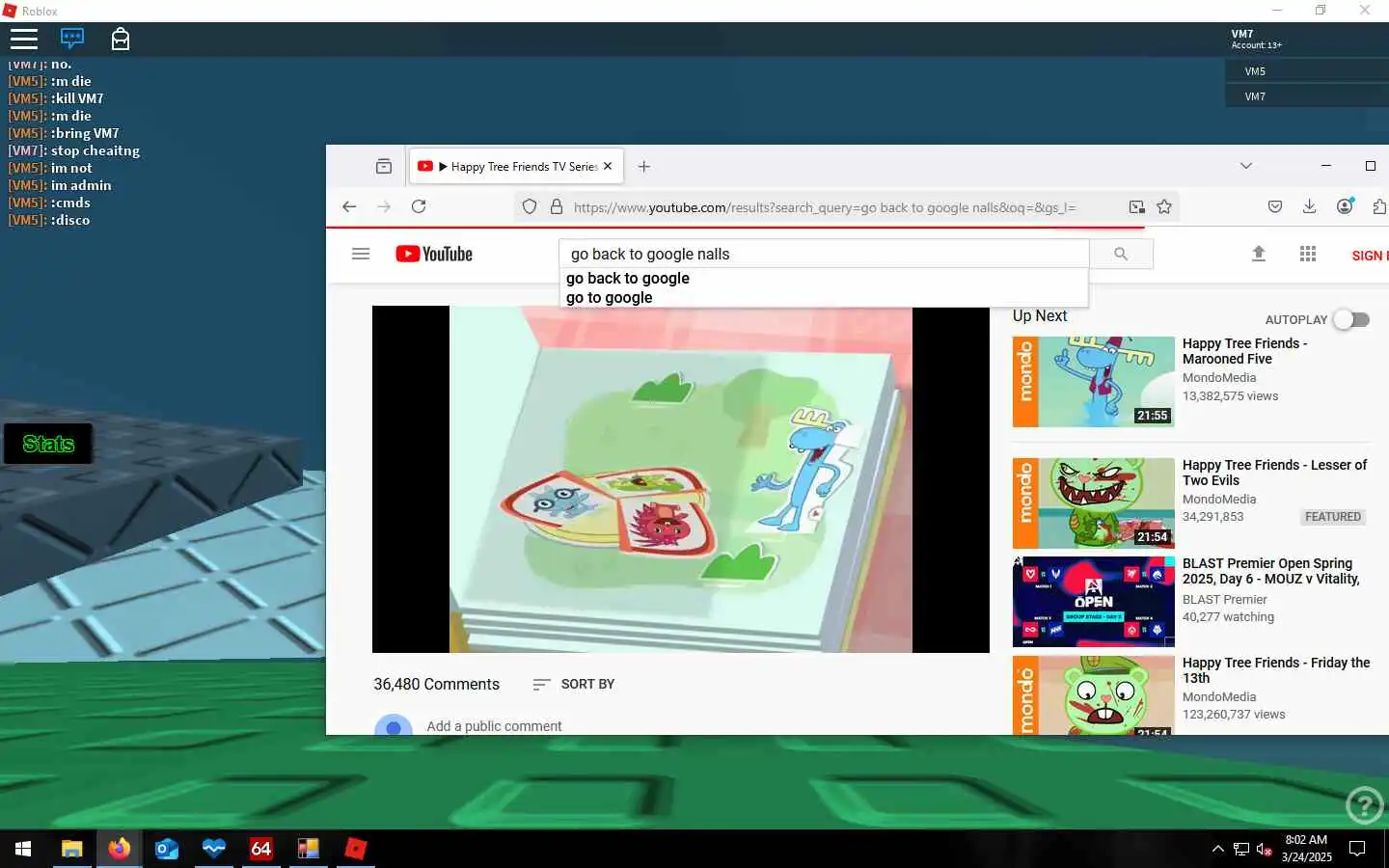Select VM7 in Roblox player list
This screenshot has width=1389, height=868.
click(x=1307, y=96)
